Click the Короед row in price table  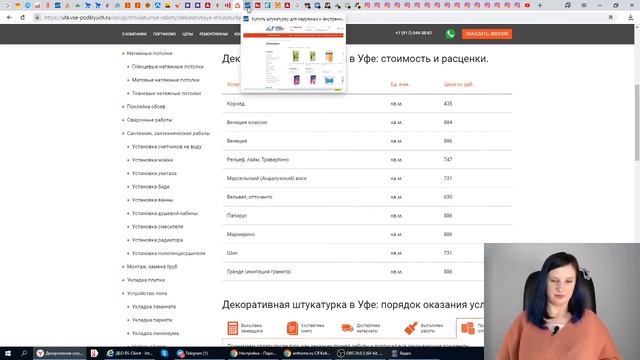pyautogui.click(x=367, y=104)
